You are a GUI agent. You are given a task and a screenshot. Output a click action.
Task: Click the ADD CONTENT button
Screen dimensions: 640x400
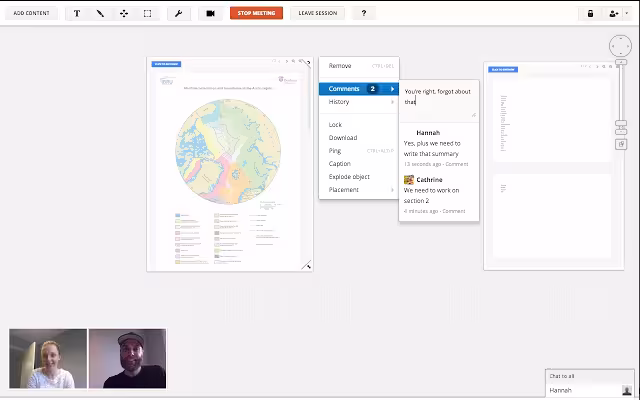point(31,13)
